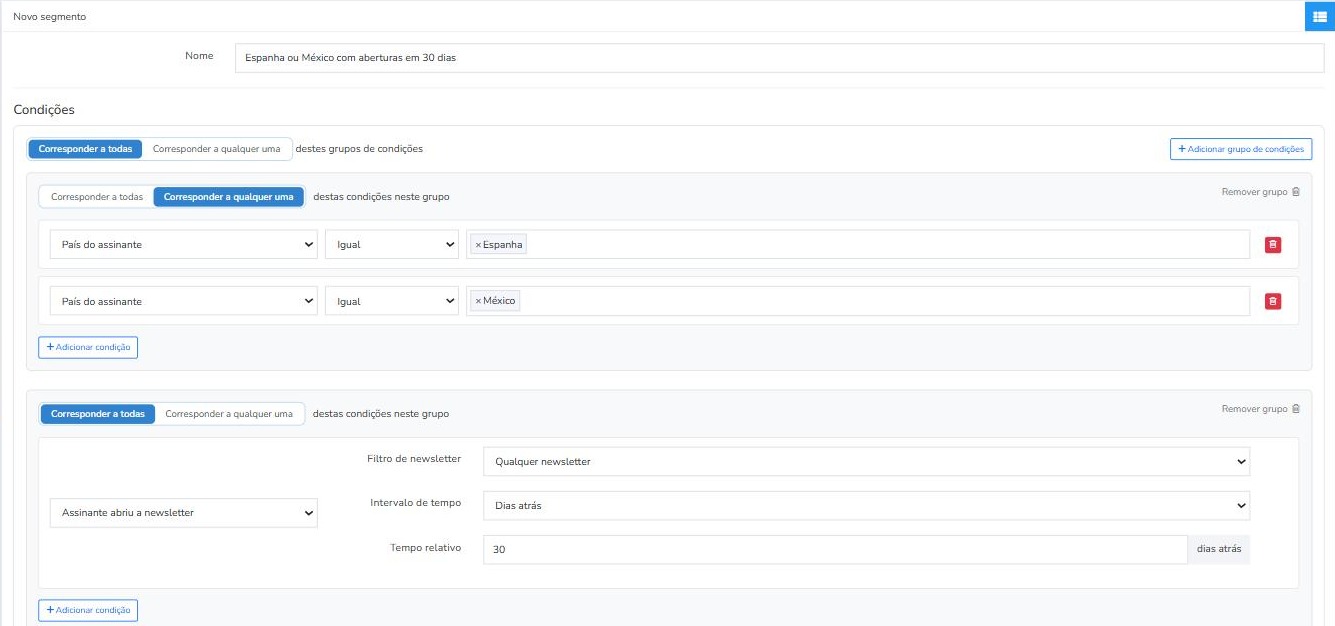Click the 'Filtro de newsletter' label
The image size is (1335, 626).
tap(414, 459)
